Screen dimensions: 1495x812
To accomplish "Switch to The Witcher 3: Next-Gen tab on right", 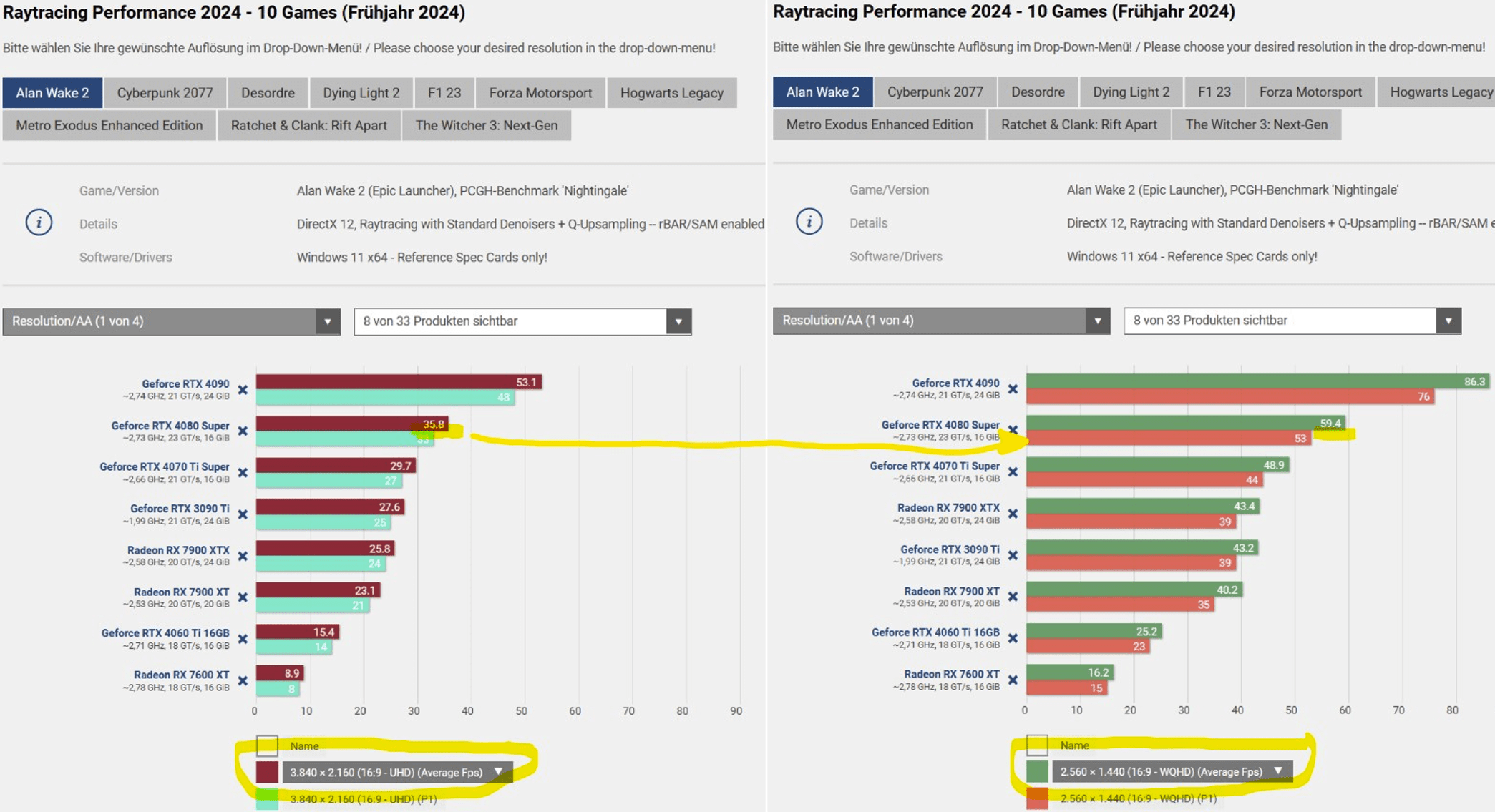I will coord(1257,124).
